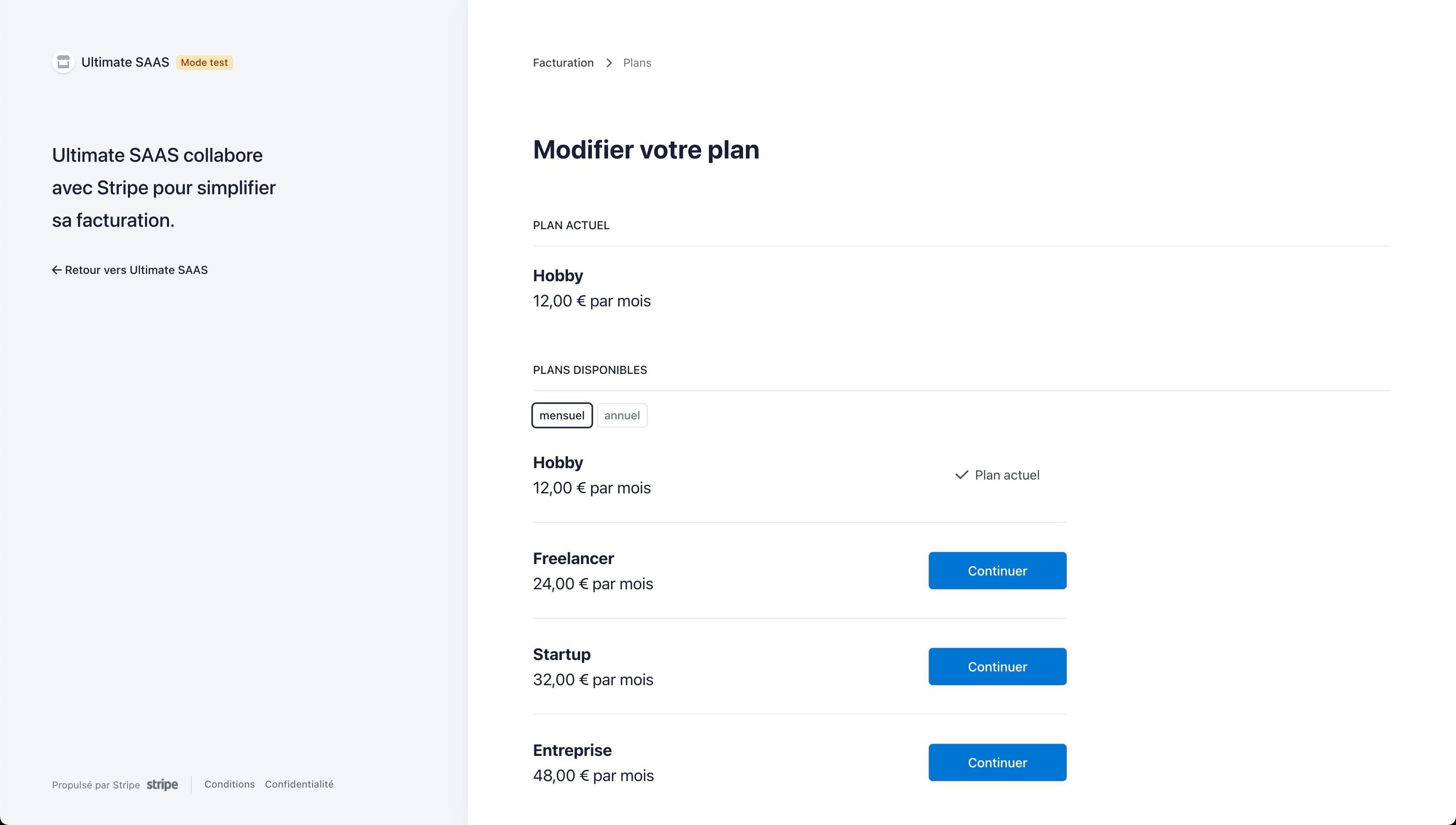
Task: Select the Entreprise plan name
Action: [x=572, y=750]
